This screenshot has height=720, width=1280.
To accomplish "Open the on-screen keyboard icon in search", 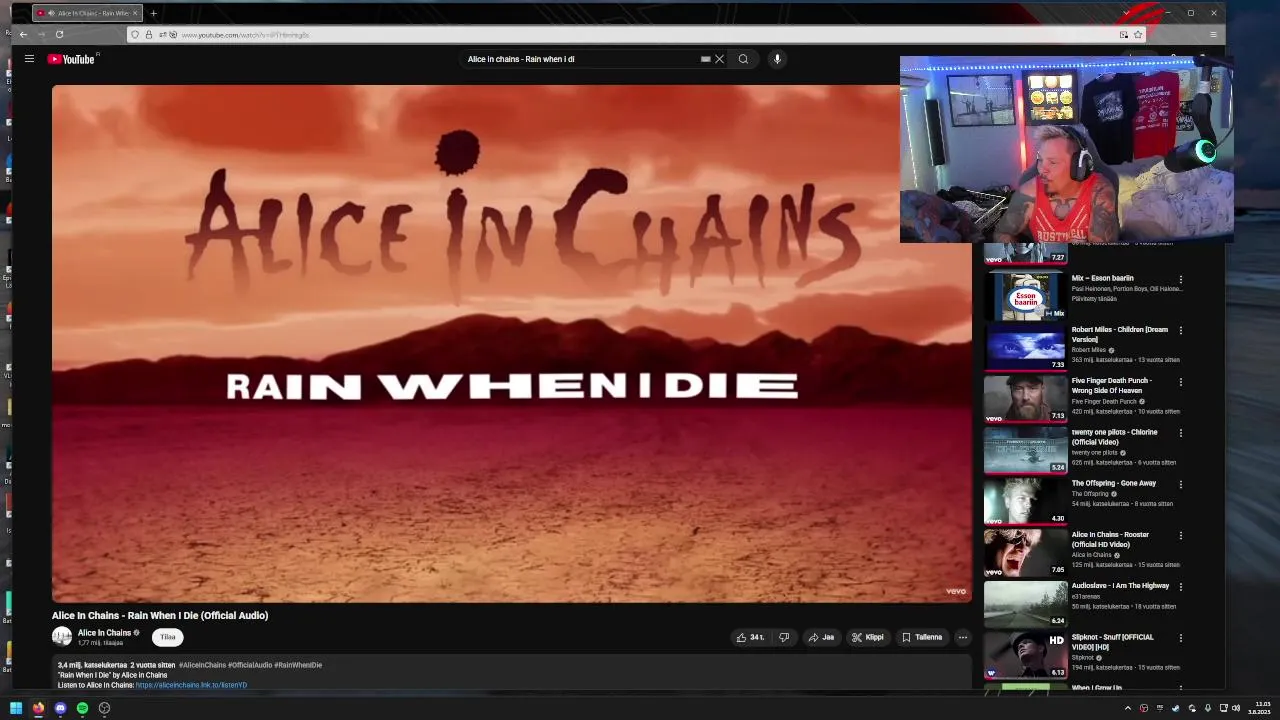I will [705, 59].
